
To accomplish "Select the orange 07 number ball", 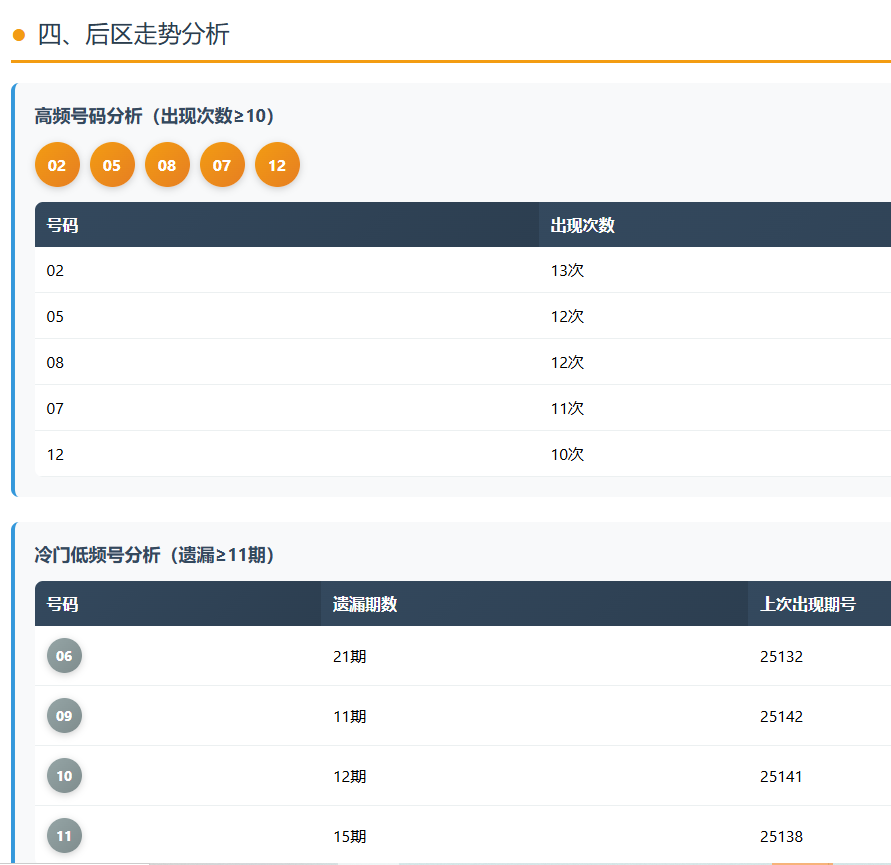I will tap(222, 165).
